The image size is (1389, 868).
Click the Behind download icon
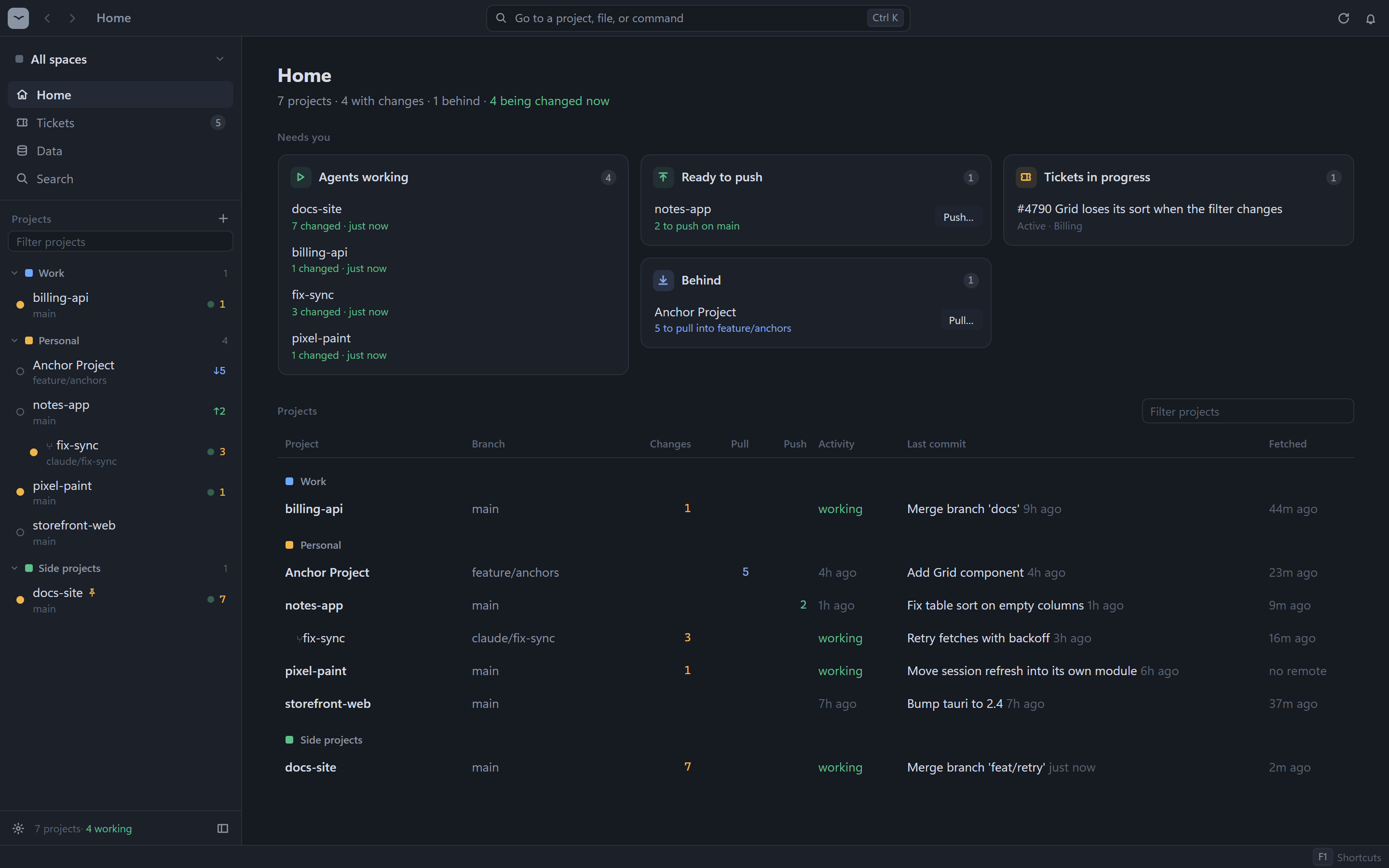click(x=663, y=280)
